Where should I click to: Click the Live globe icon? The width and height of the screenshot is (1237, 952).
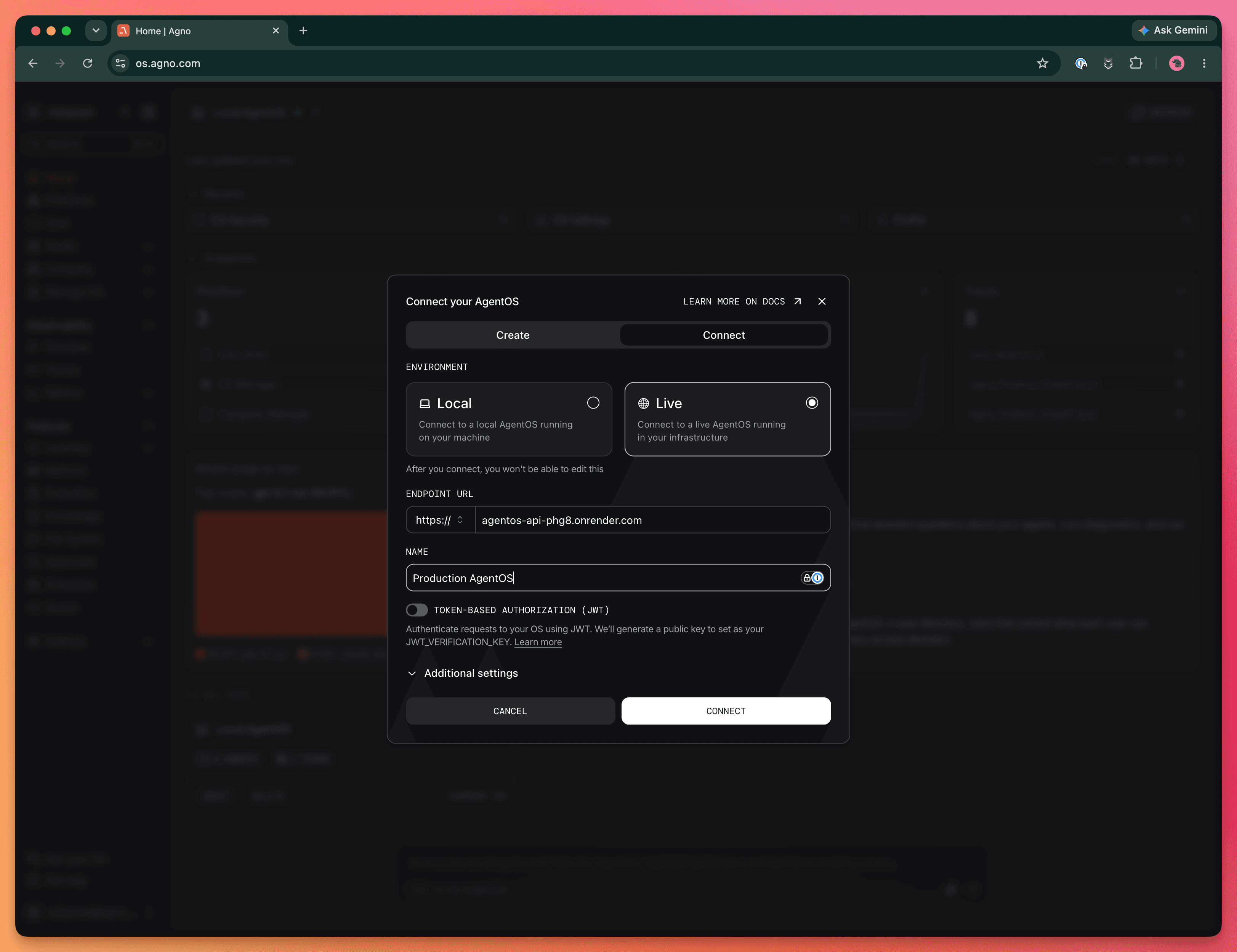[x=643, y=403]
